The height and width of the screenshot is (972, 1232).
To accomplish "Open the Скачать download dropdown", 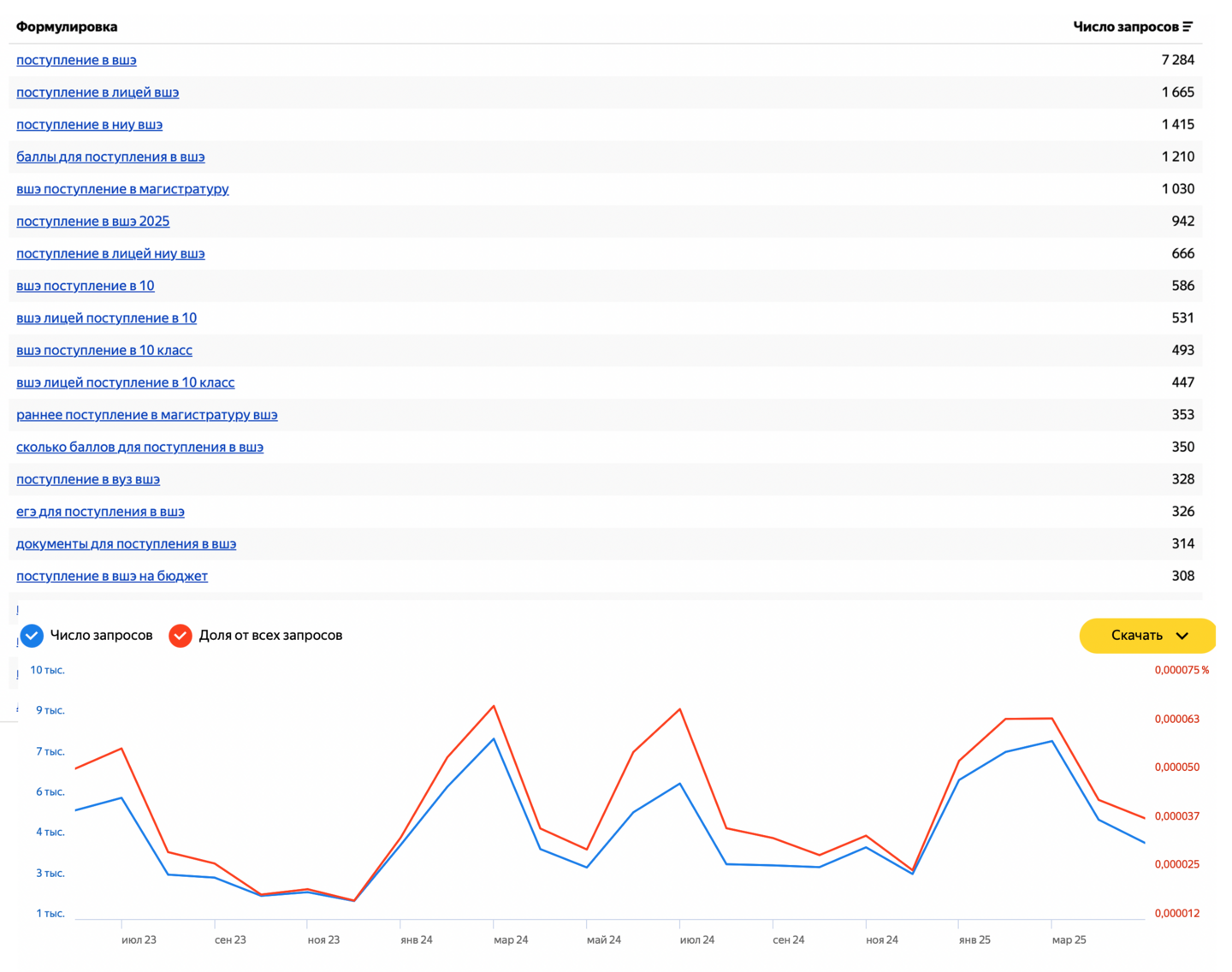I will click(1147, 636).
